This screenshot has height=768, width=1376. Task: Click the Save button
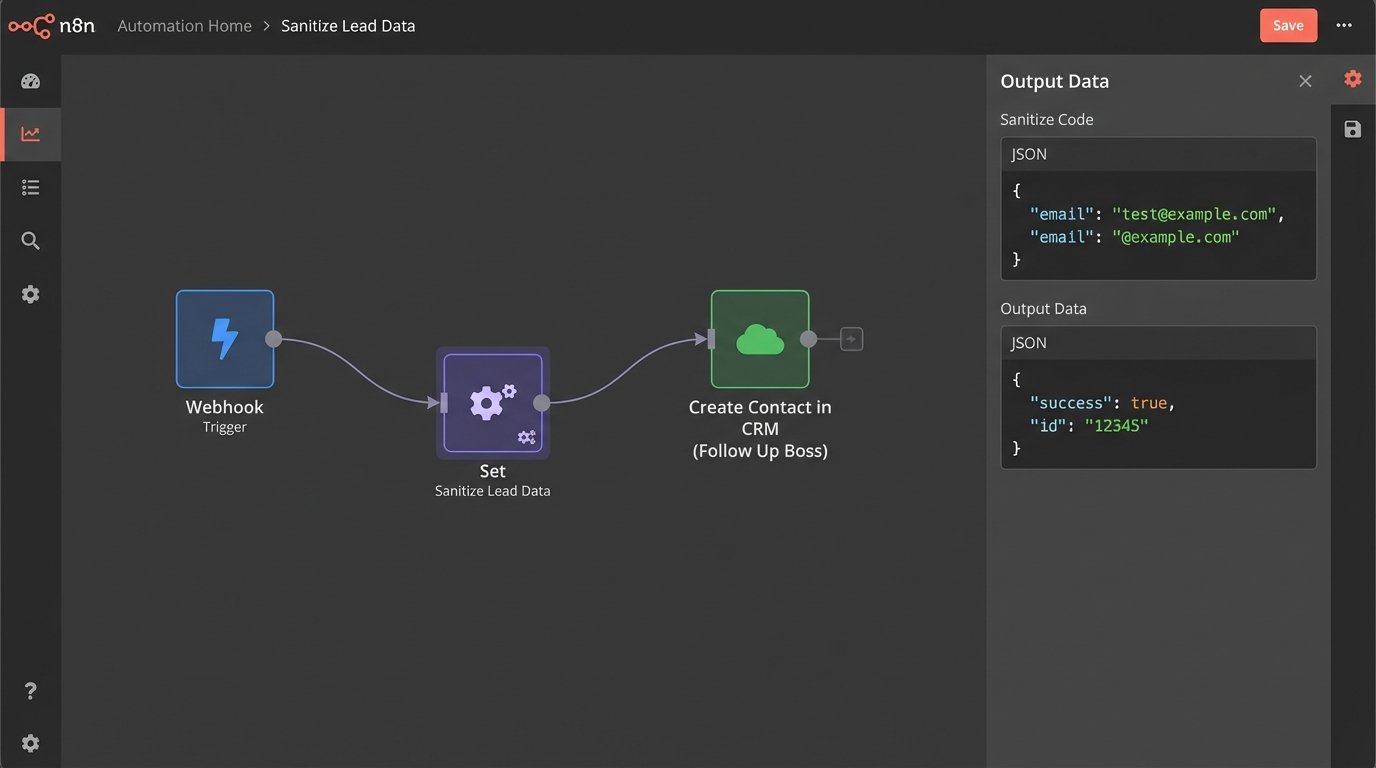coord(1288,26)
